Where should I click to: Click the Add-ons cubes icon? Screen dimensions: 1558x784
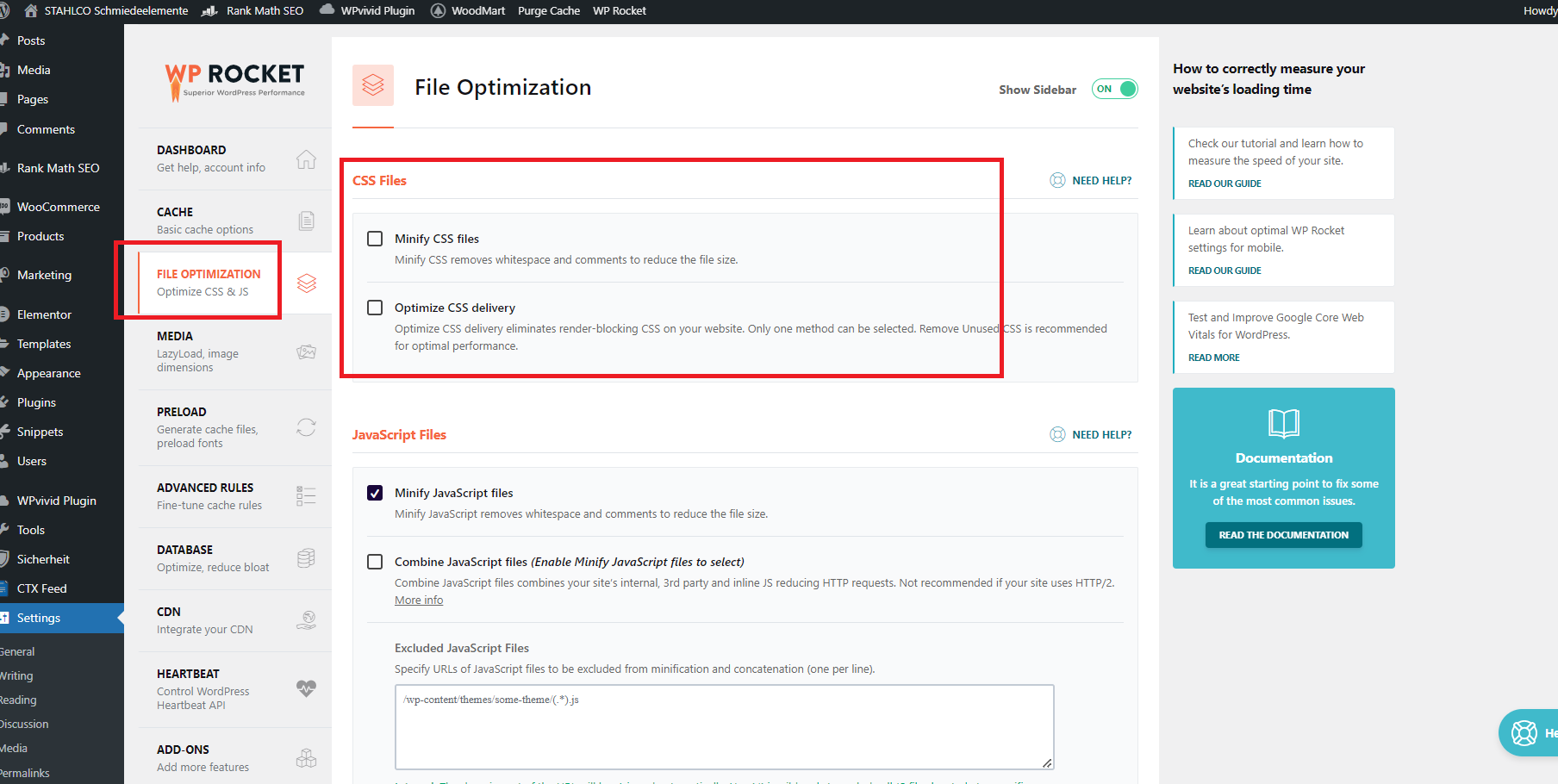pyautogui.click(x=306, y=758)
